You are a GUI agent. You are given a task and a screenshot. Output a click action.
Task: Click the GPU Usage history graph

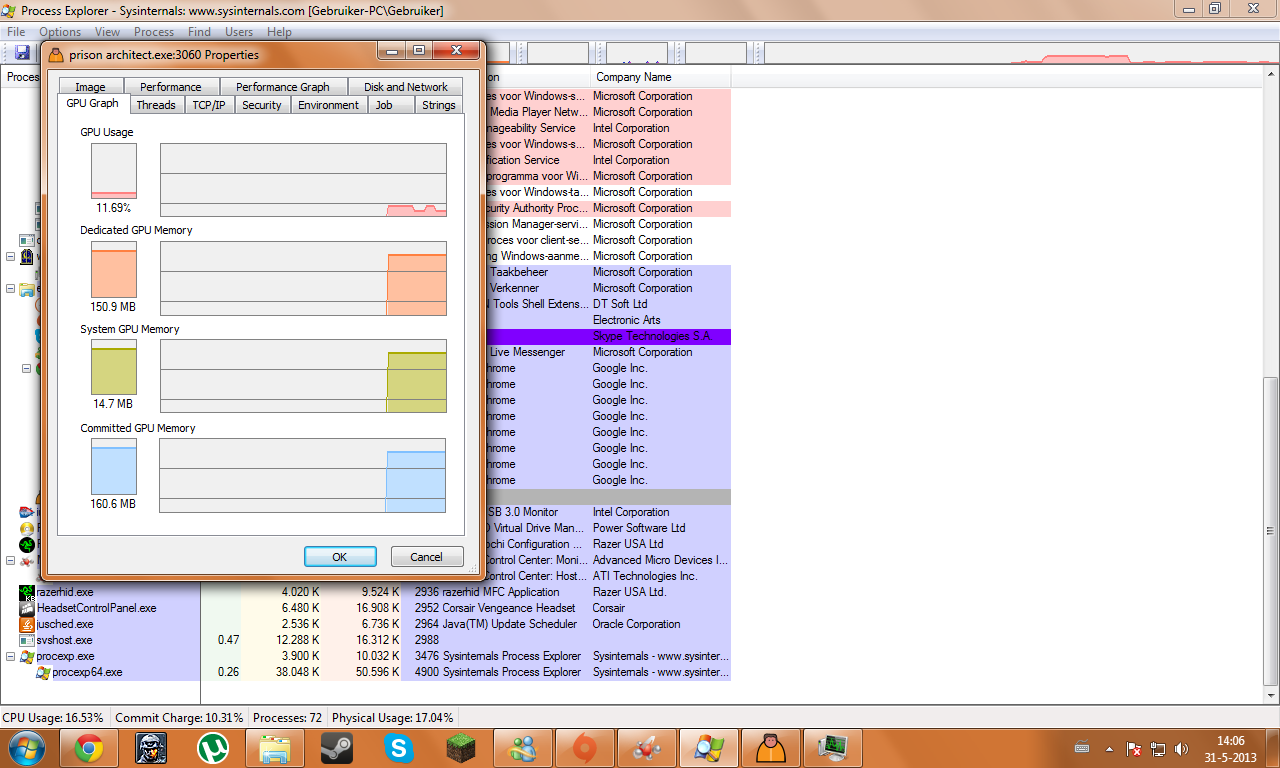pyautogui.click(x=303, y=180)
